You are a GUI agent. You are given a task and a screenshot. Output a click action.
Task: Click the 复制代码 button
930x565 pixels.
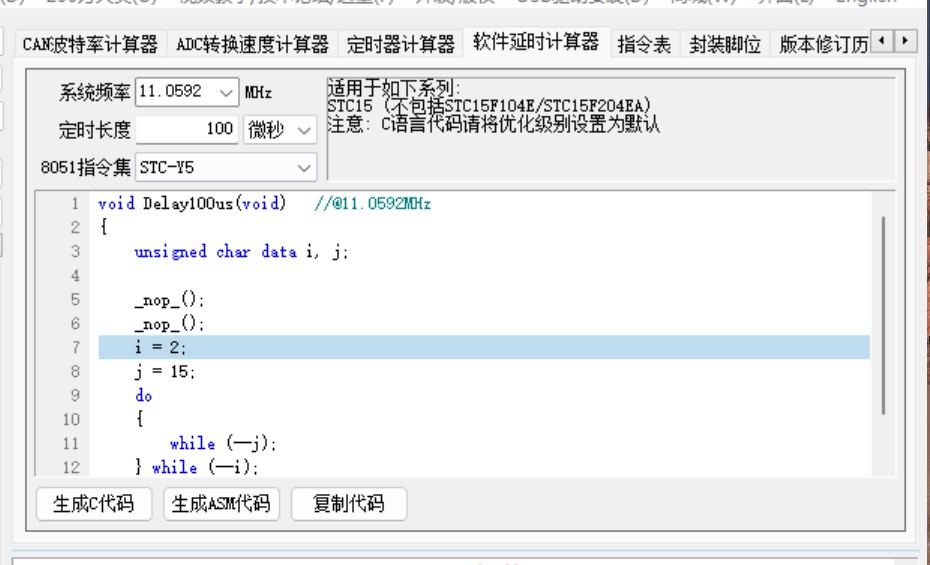pos(349,504)
